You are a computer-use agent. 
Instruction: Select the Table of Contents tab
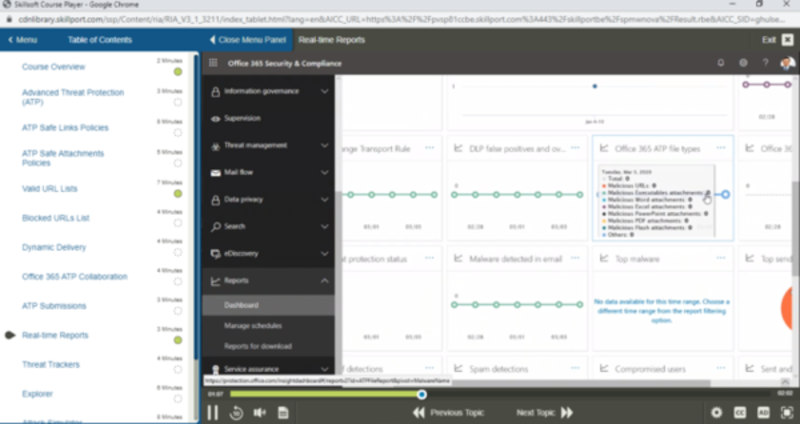point(99,40)
